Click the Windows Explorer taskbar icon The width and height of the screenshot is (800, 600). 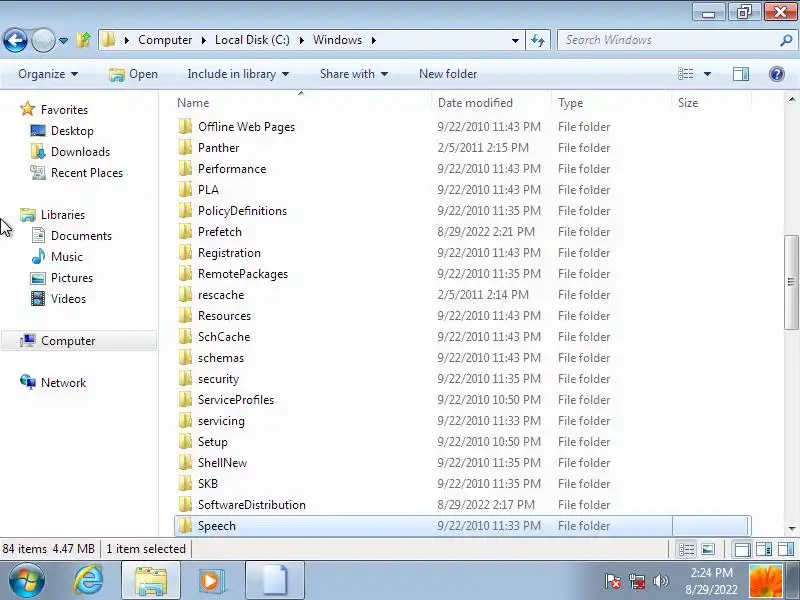click(x=151, y=581)
